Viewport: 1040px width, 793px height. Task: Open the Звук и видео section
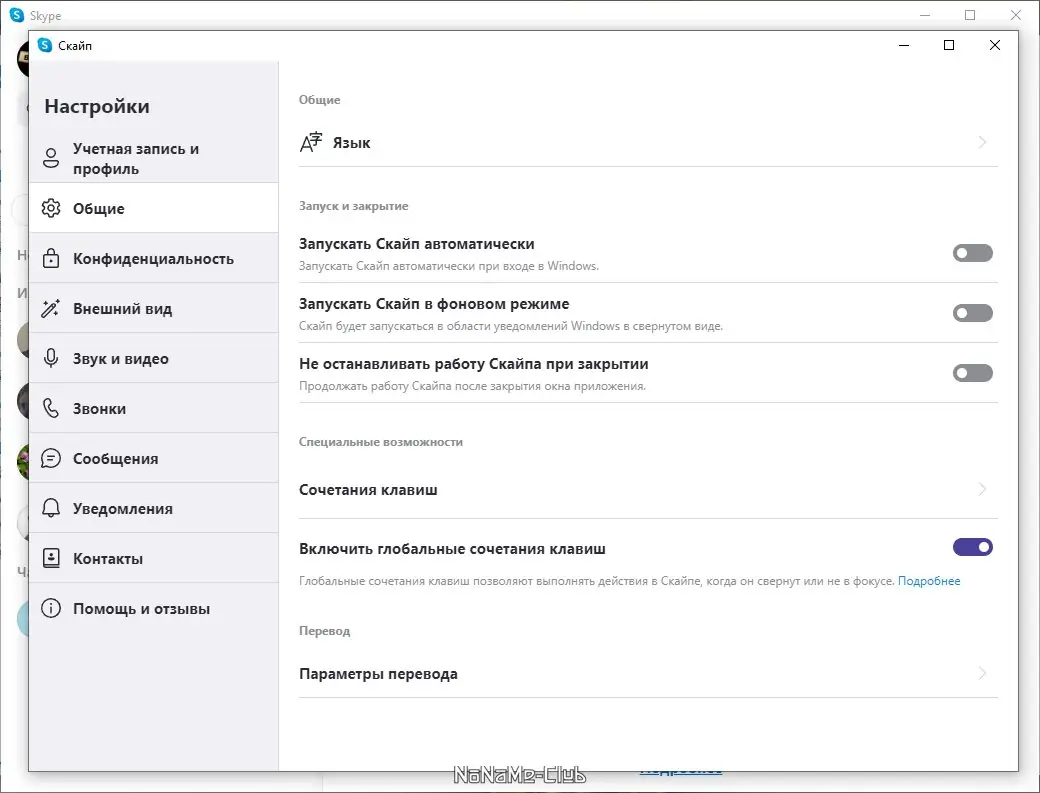tap(153, 359)
